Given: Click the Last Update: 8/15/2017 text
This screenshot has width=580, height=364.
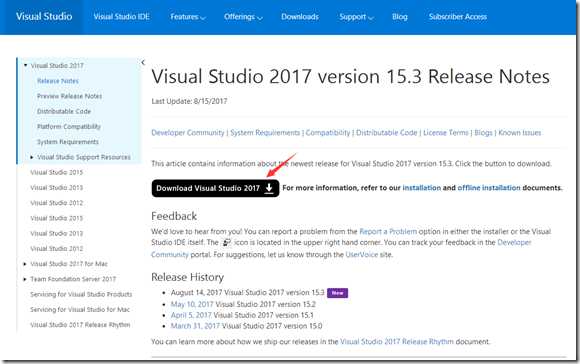Looking at the screenshot, I should [189, 101].
